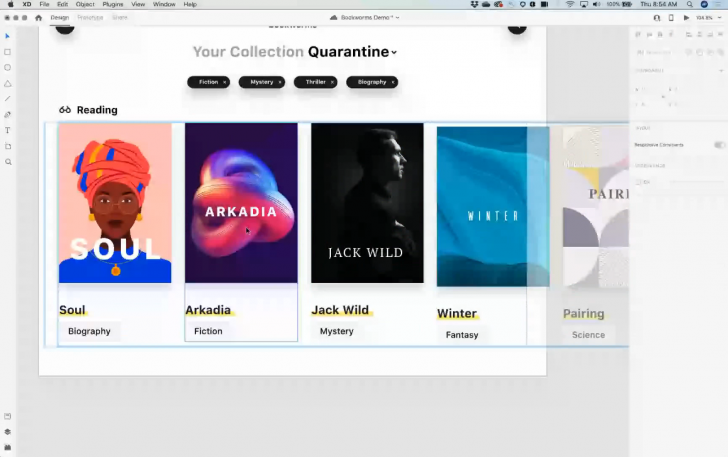The image size is (728, 457).
Task: Open the Plugins panel icon
Action: [x=7, y=447]
